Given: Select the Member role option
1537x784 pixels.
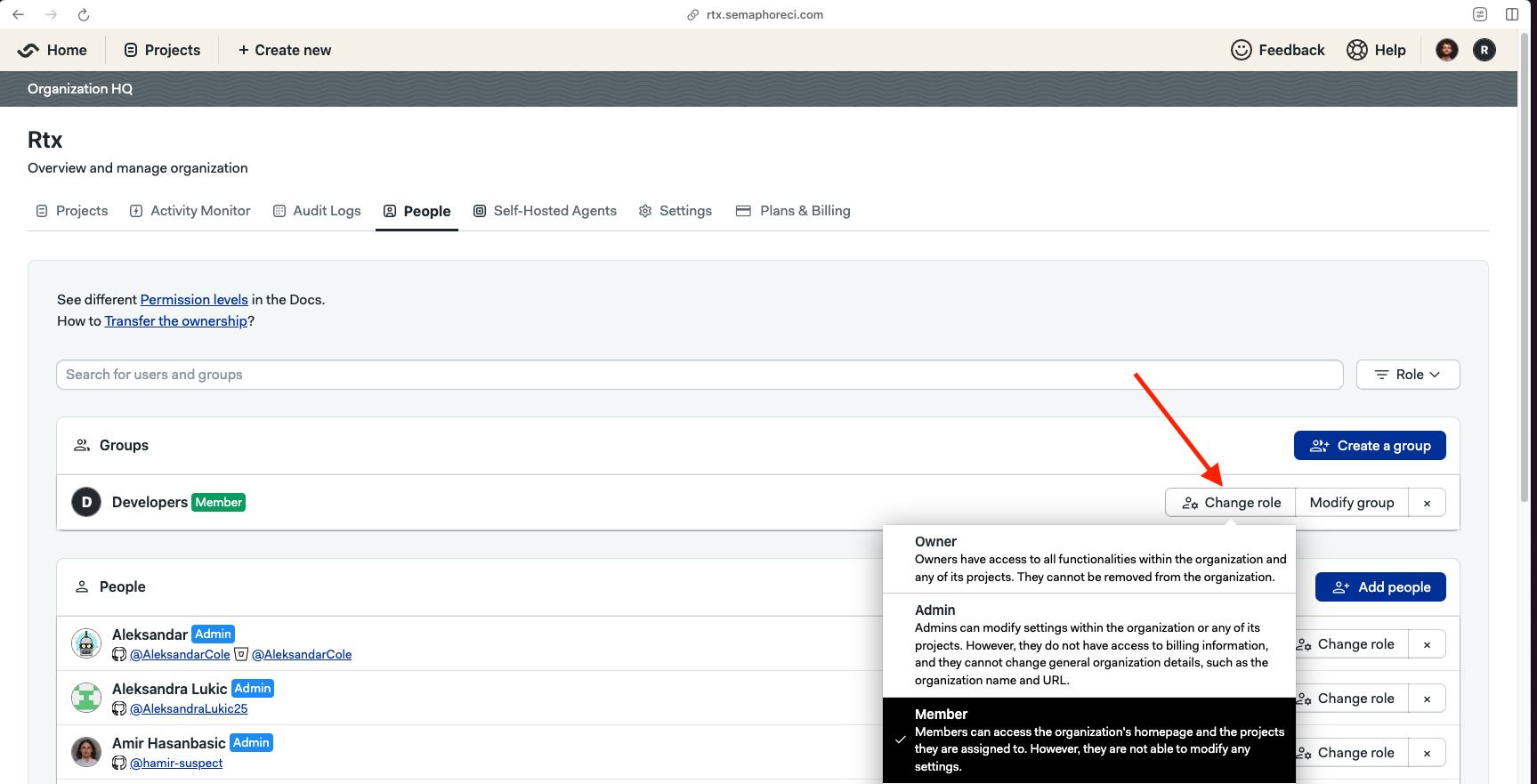Looking at the screenshot, I should click(1089, 740).
